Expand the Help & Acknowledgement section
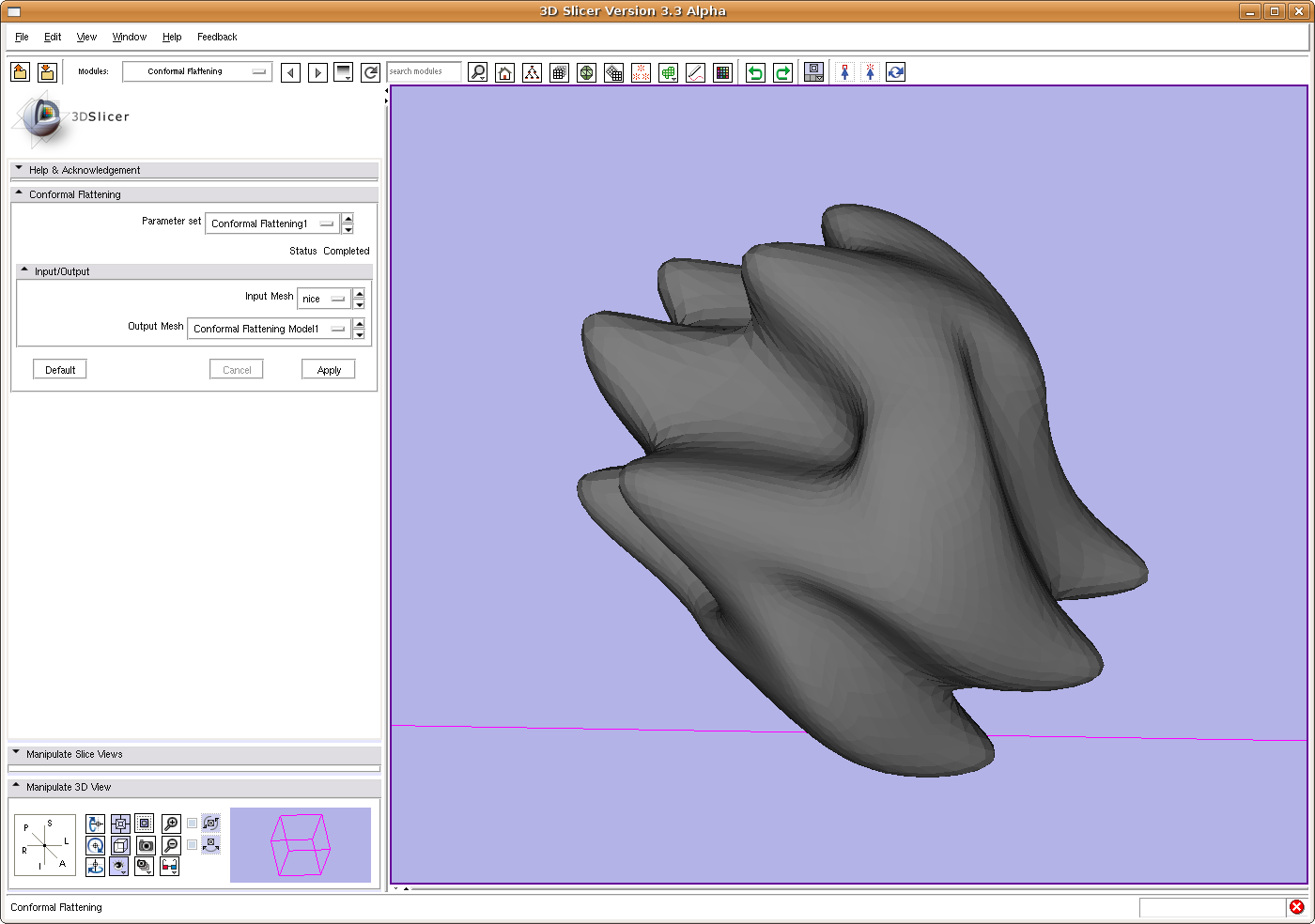 point(85,170)
